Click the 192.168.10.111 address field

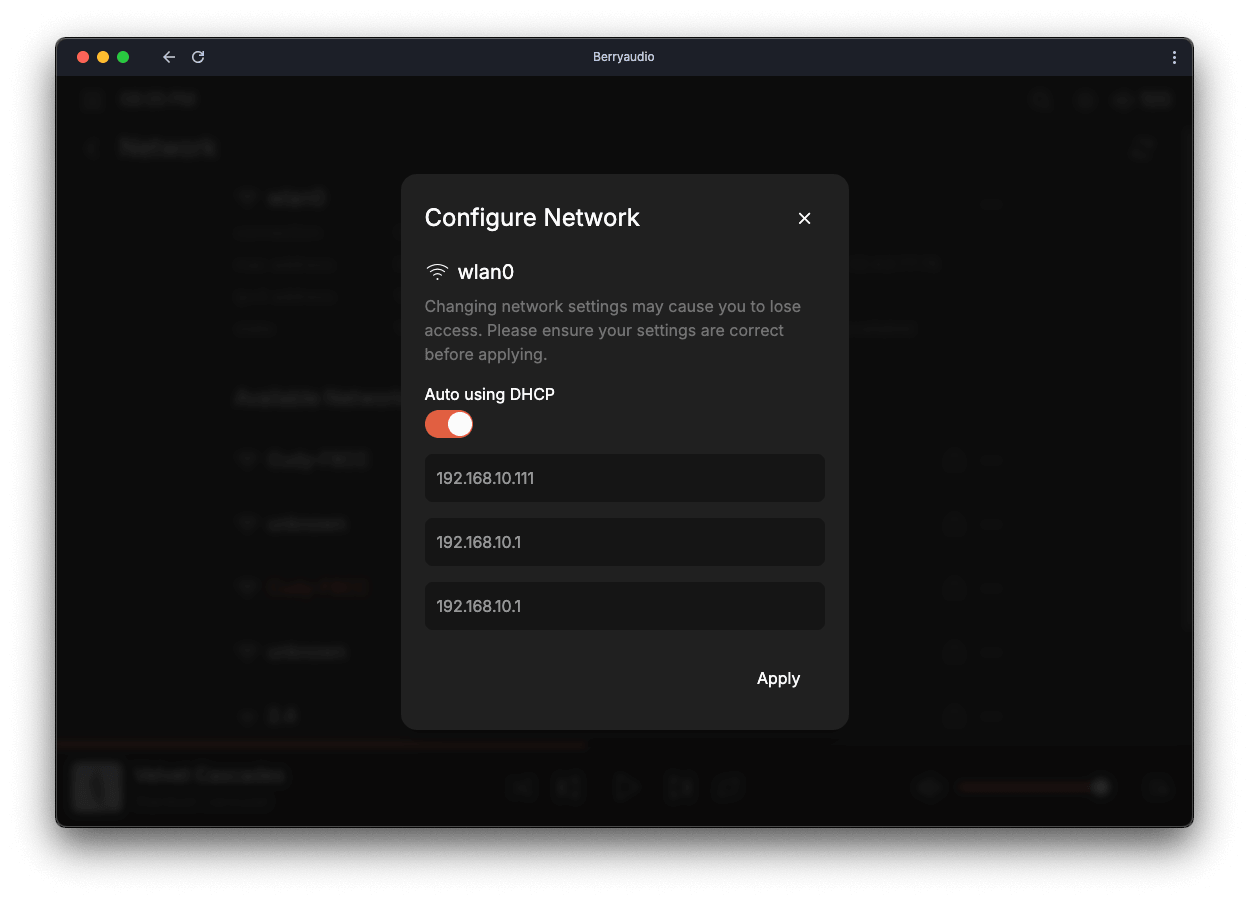624,478
